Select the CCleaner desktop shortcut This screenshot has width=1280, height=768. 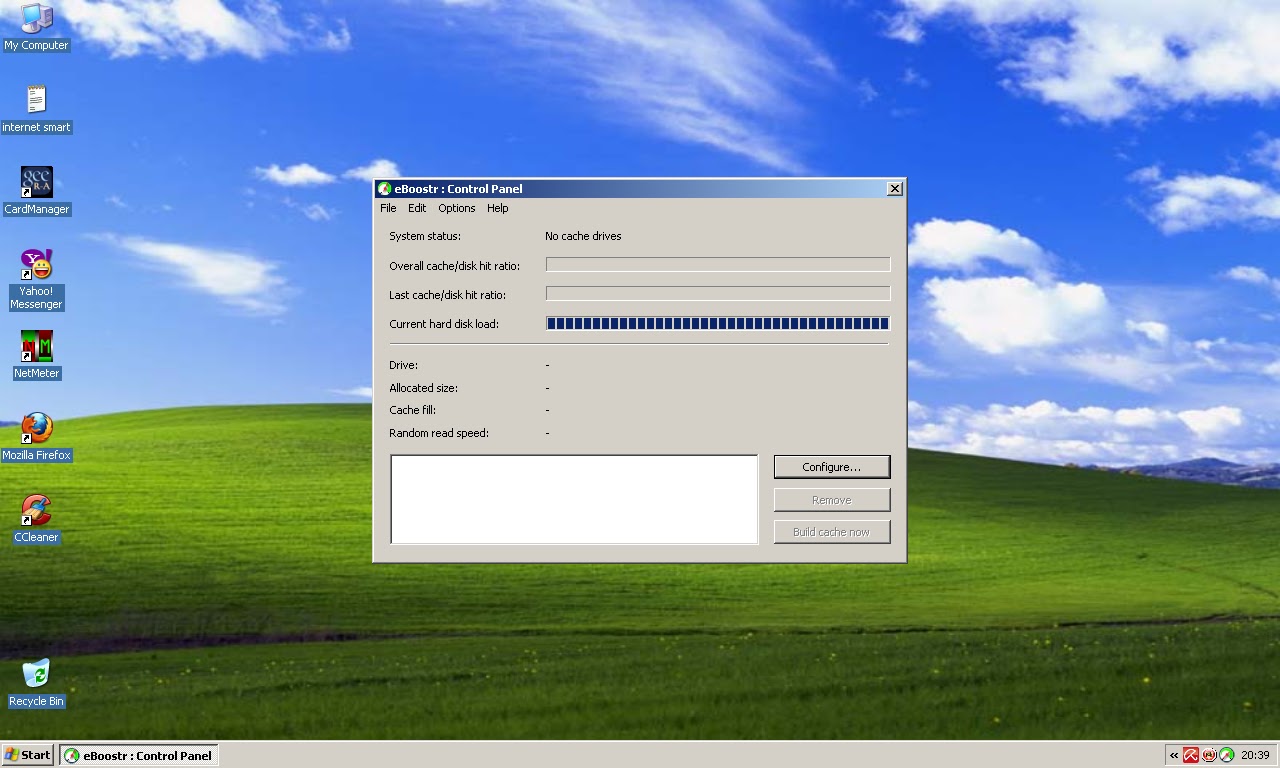(36, 519)
